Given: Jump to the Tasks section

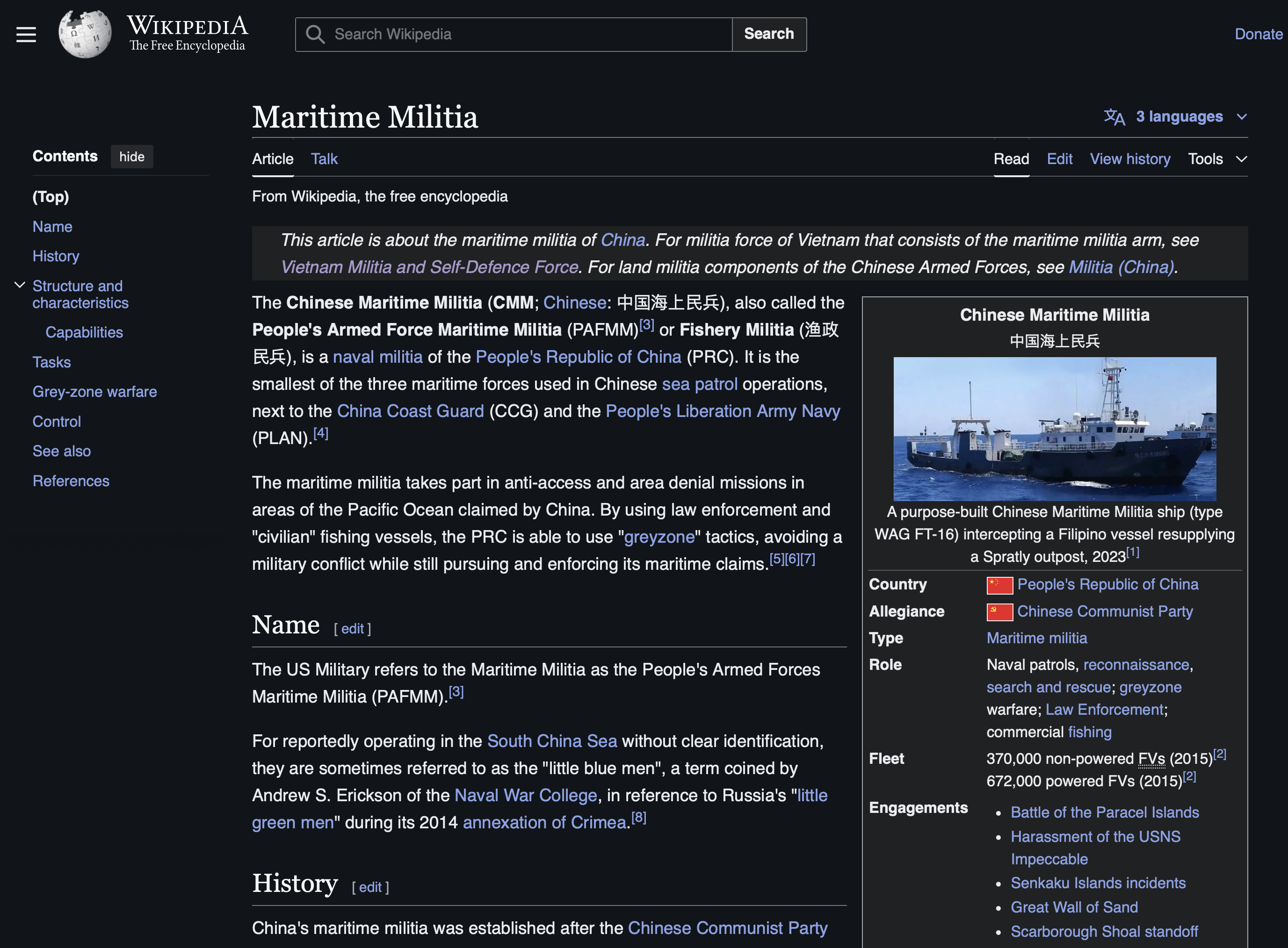Looking at the screenshot, I should pyautogui.click(x=51, y=362).
